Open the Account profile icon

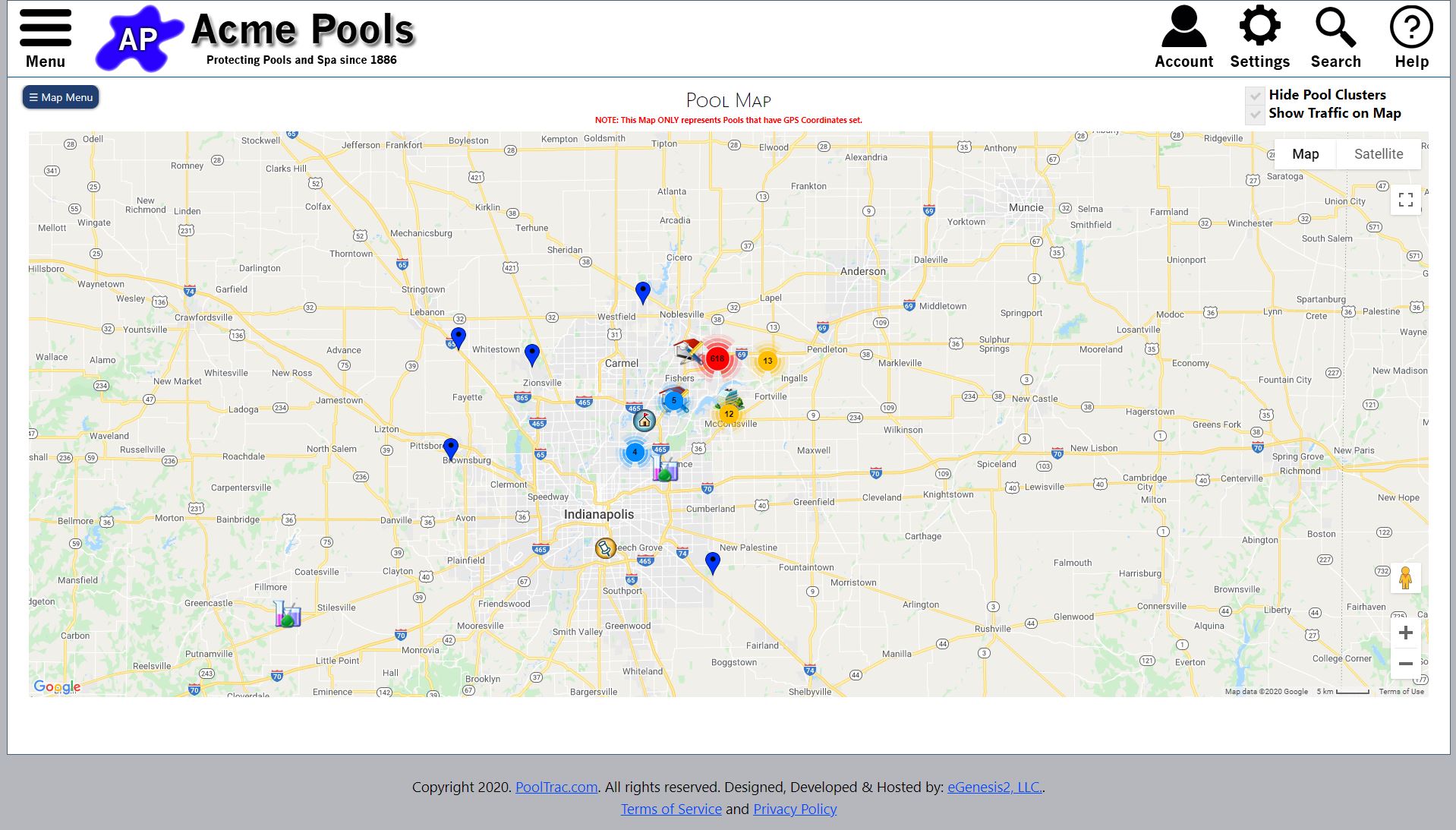1183,39
